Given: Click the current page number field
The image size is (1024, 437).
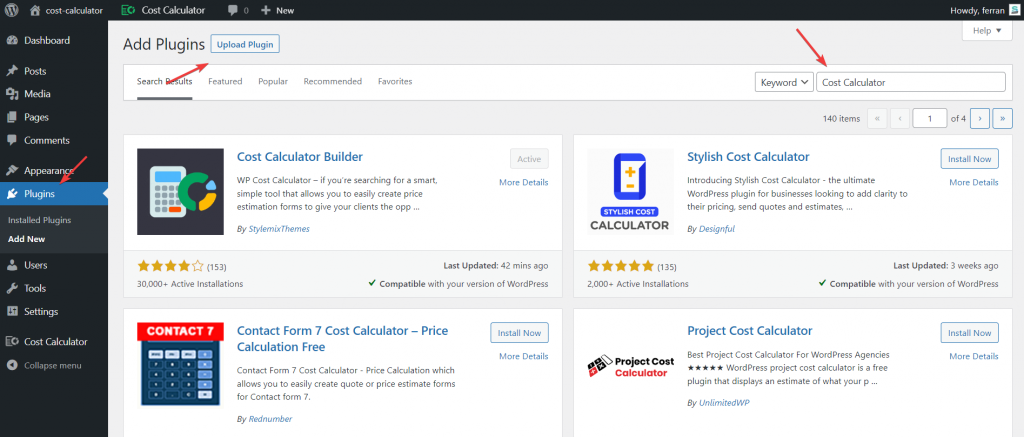Looking at the screenshot, I should [929, 119].
